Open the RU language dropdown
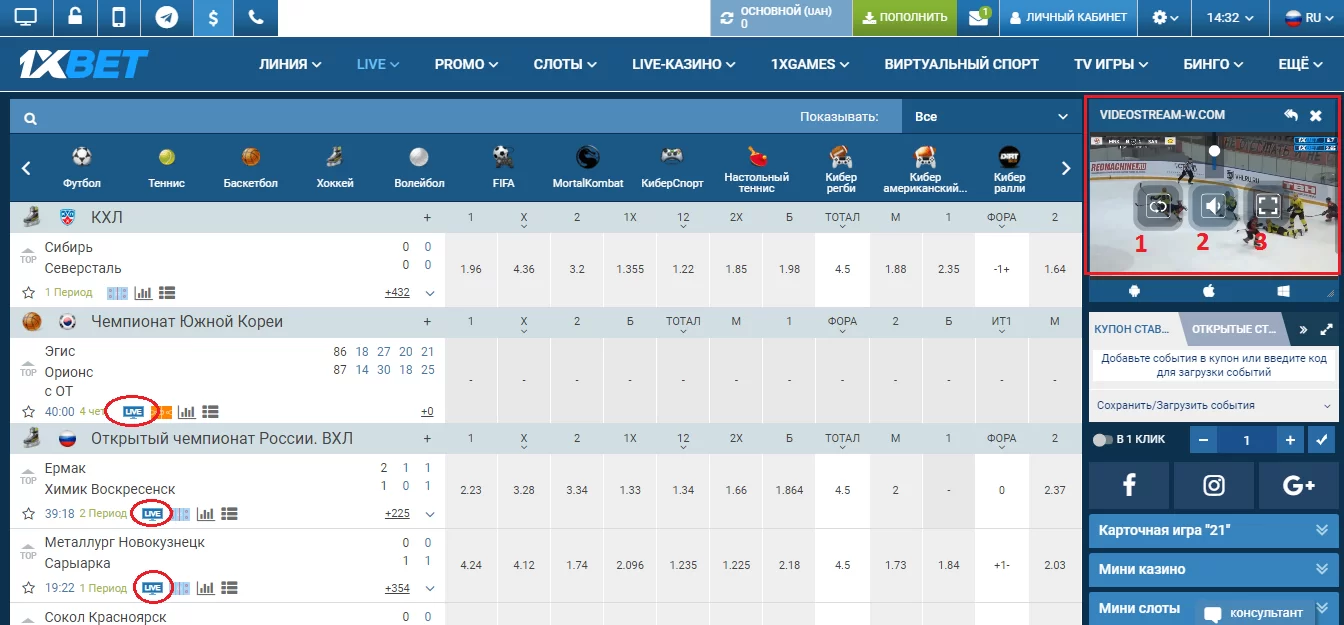 pos(1303,17)
